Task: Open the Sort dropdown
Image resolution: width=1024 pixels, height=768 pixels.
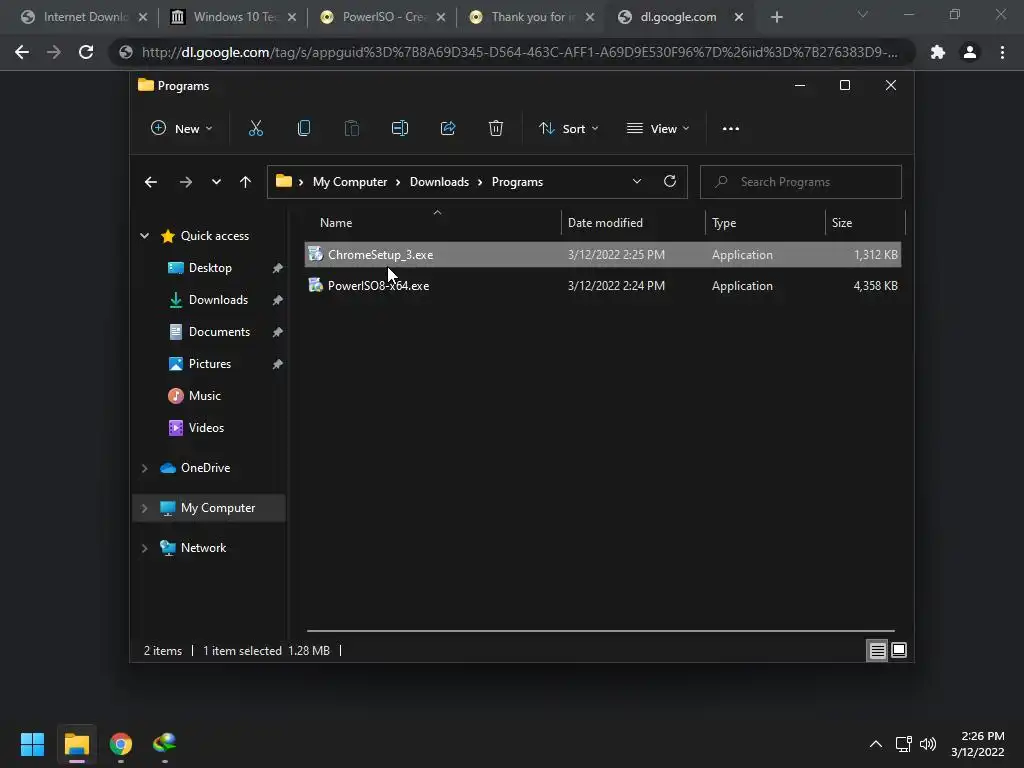Action: point(568,129)
